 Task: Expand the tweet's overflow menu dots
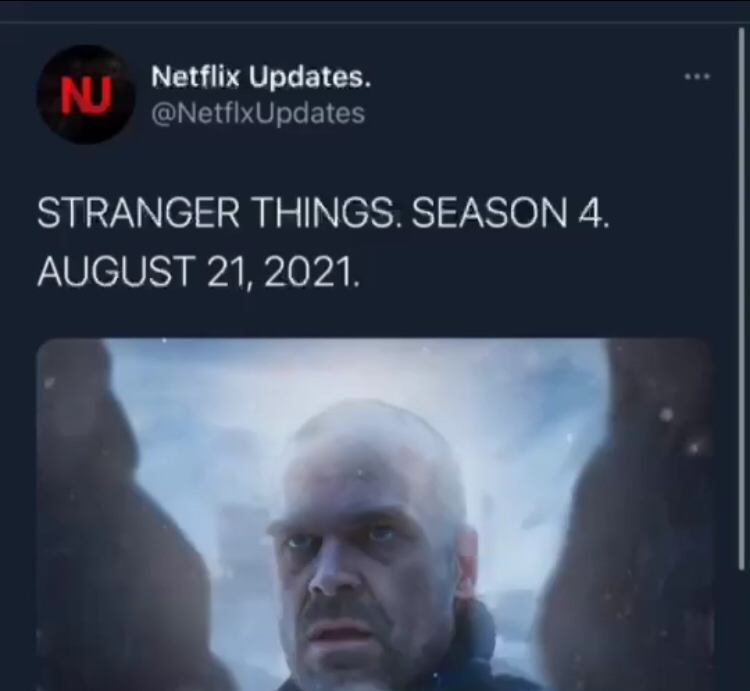tap(697, 76)
